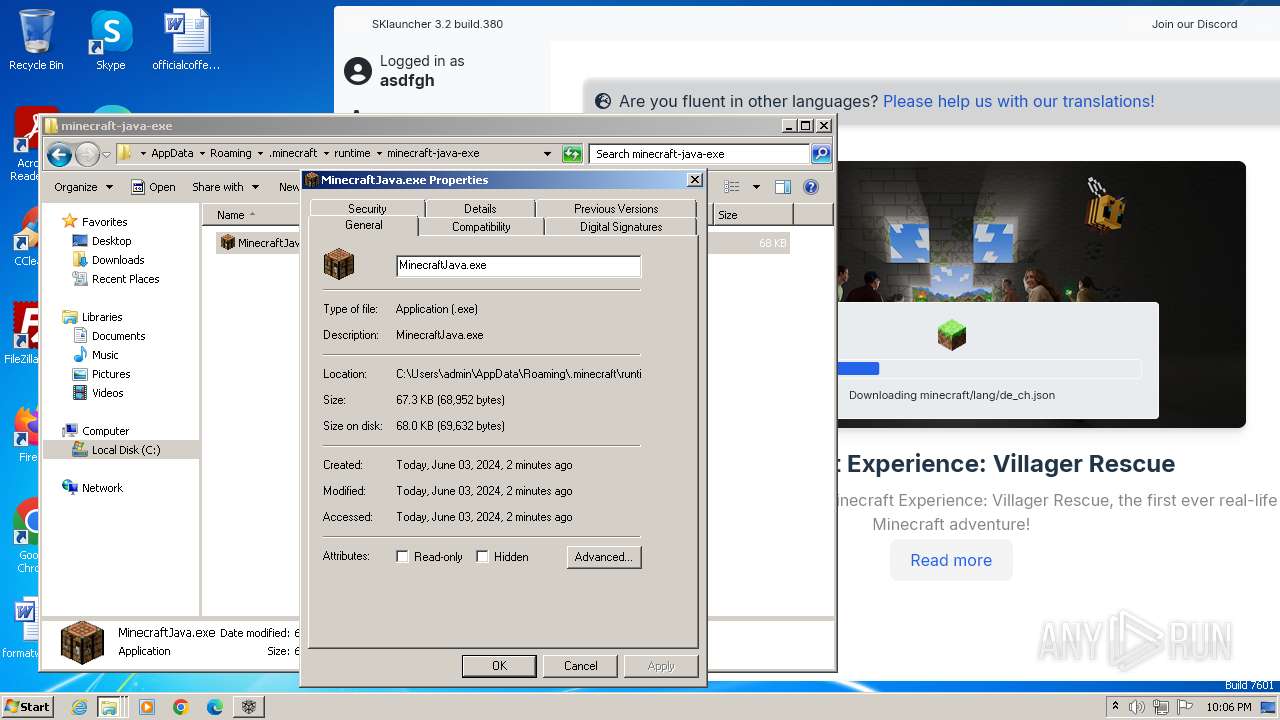
Task: Click Cancel in the Properties dialog
Action: click(580, 666)
